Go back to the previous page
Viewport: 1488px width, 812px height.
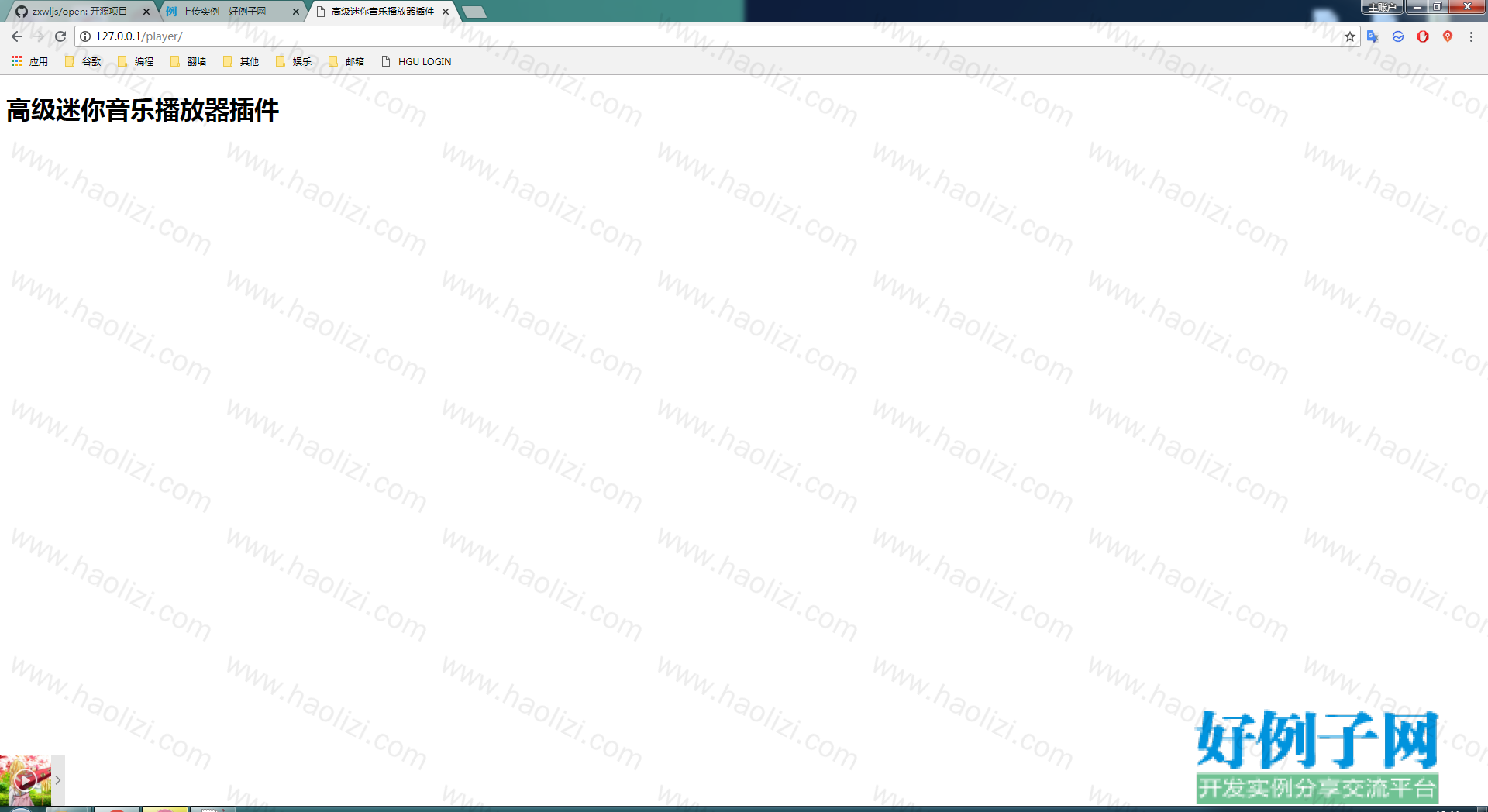point(17,36)
